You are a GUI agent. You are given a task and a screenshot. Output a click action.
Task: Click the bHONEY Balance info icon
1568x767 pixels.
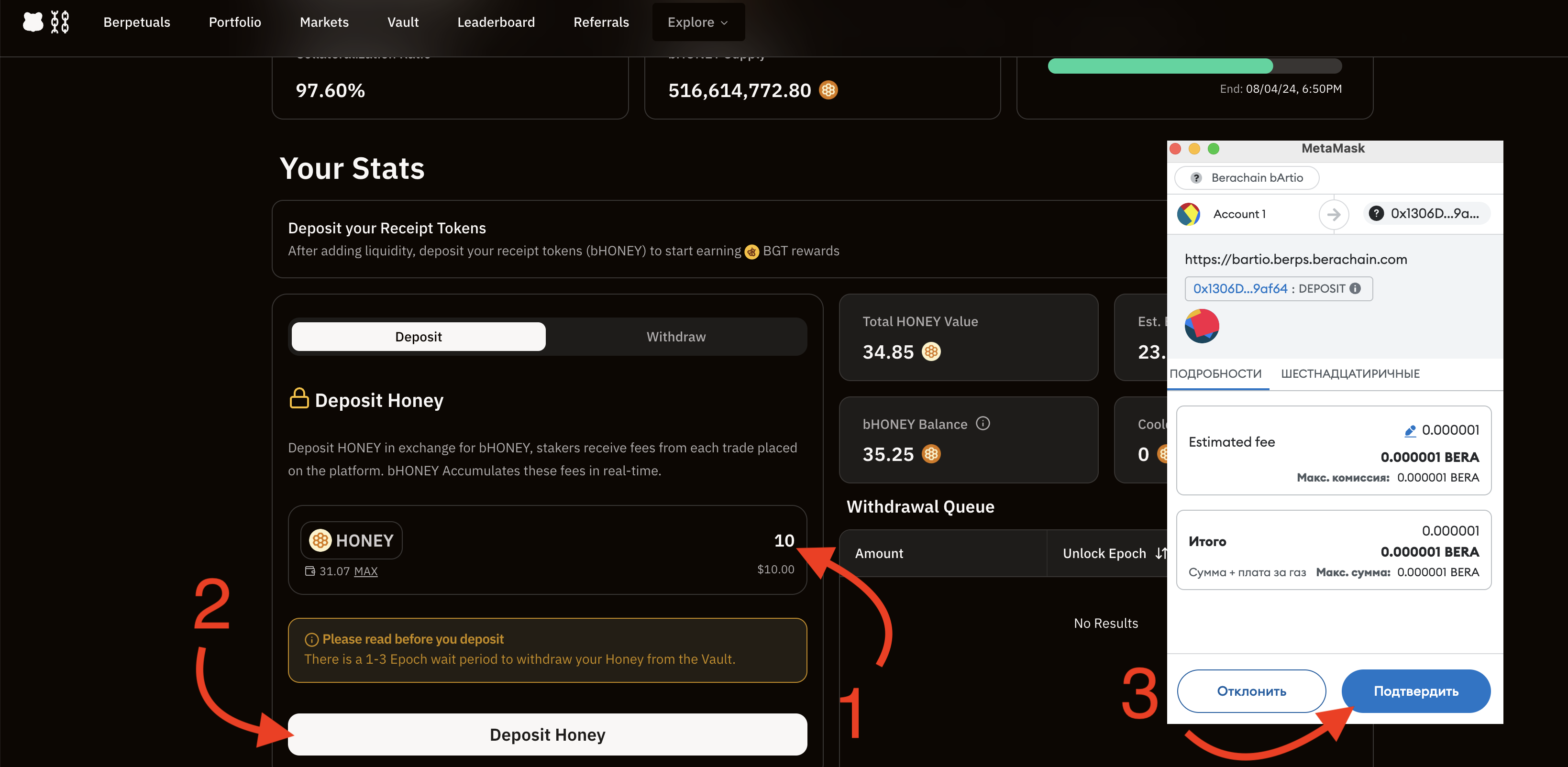coord(983,423)
